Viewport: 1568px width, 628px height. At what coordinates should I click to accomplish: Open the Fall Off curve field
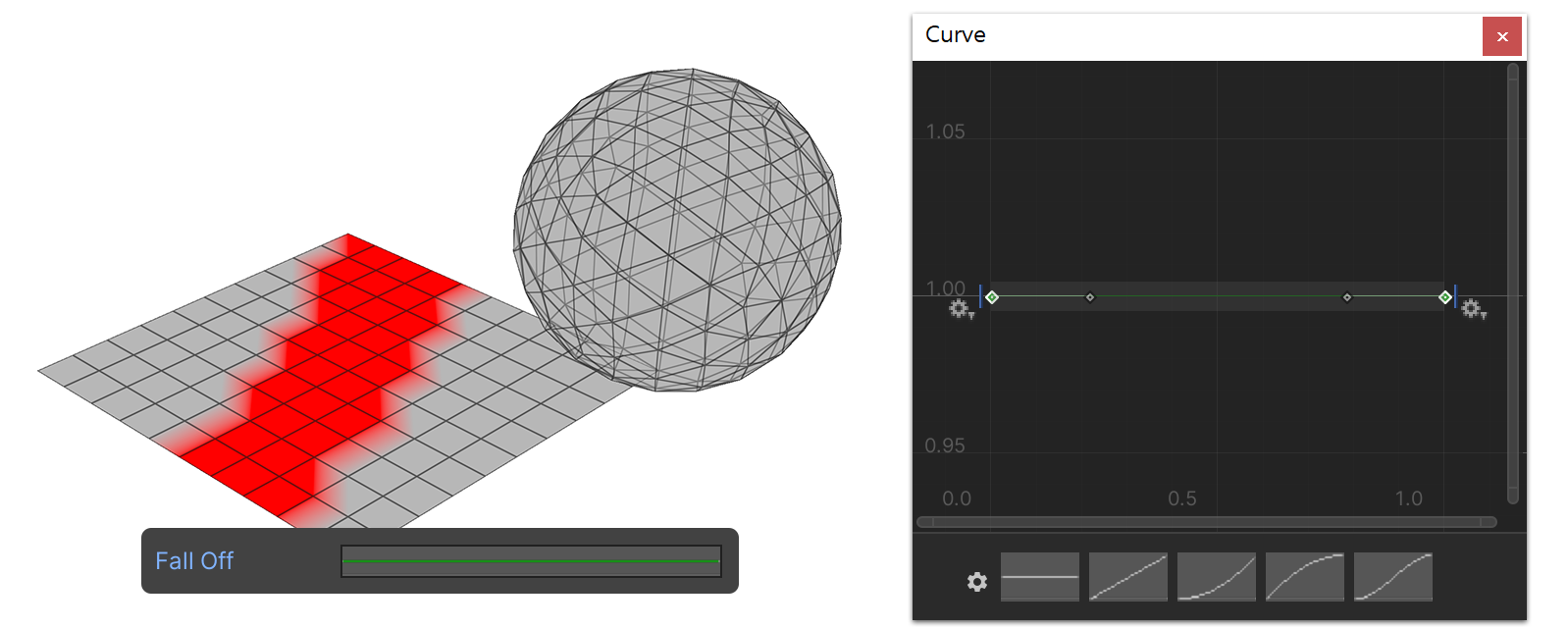[531, 561]
